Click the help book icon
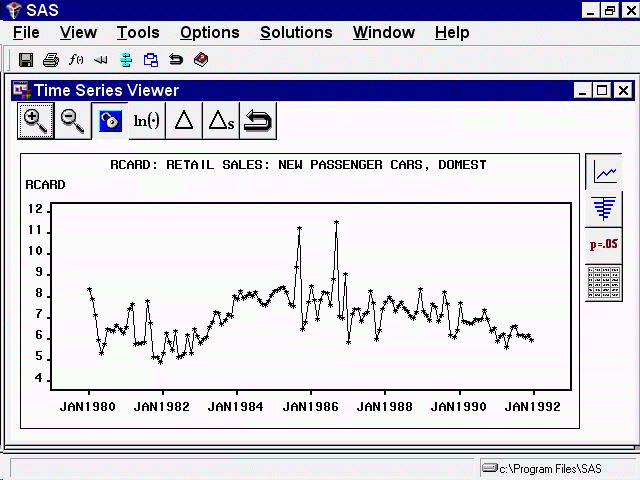 tap(201, 60)
